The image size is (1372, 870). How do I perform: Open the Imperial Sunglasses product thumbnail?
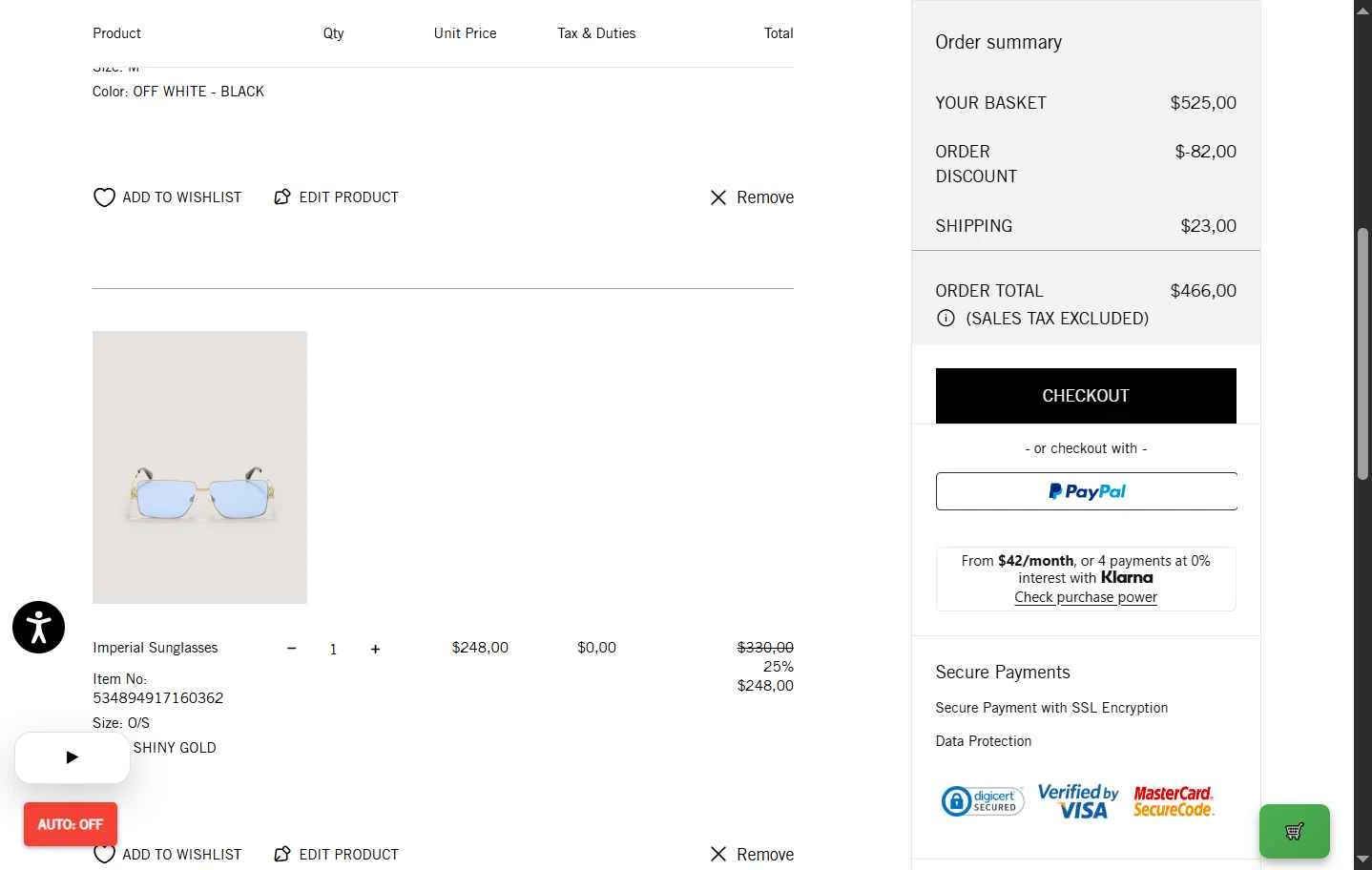pyautogui.click(x=200, y=467)
